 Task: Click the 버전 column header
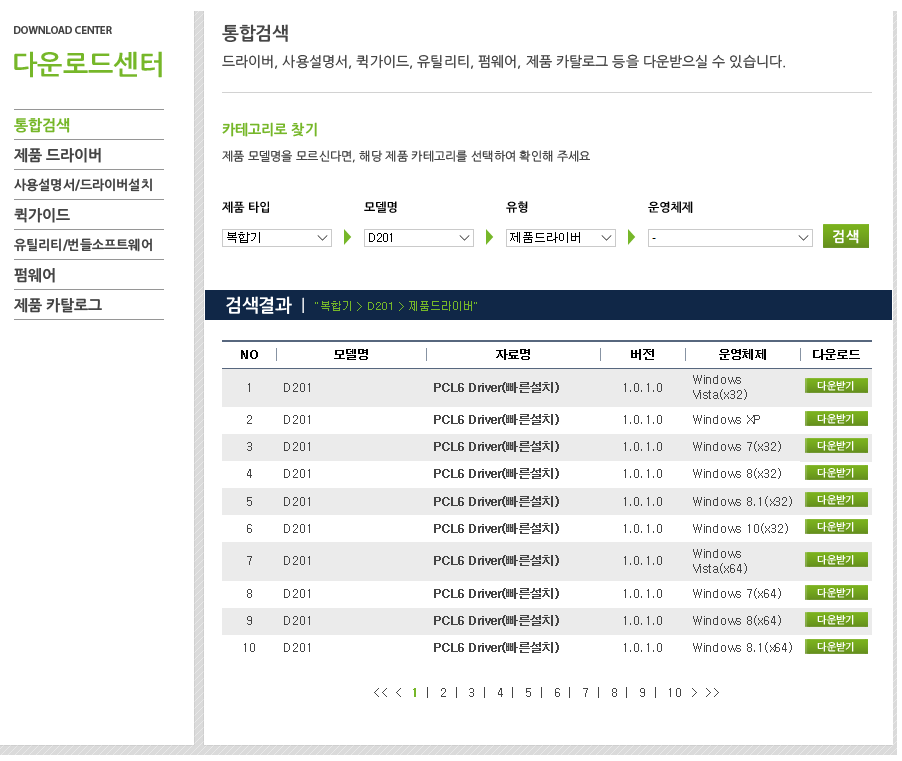pyautogui.click(x=643, y=354)
